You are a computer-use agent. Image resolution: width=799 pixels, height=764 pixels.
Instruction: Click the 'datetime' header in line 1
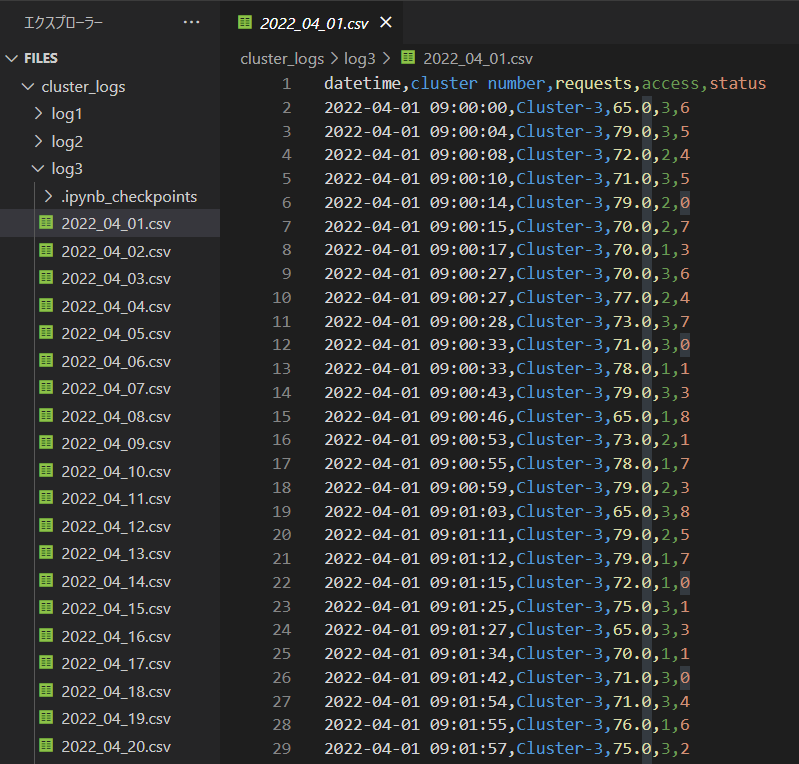362,83
